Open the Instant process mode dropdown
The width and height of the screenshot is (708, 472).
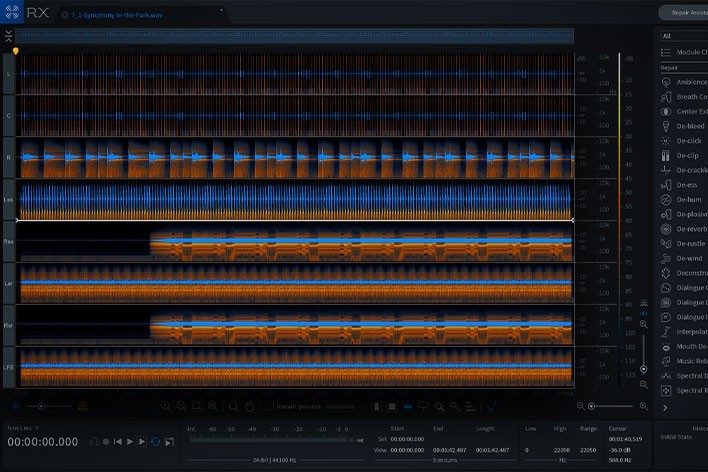pyautogui.click(x=344, y=407)
